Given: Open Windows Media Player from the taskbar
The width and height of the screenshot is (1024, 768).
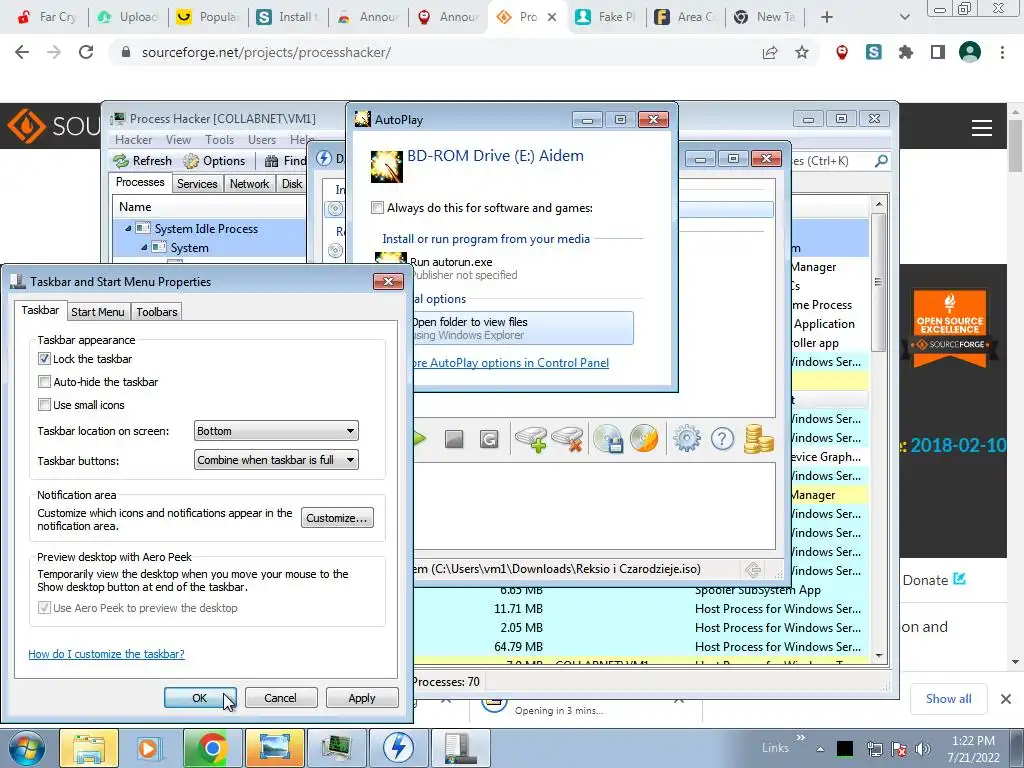Looking at the screenshot, I should (150, 748).
